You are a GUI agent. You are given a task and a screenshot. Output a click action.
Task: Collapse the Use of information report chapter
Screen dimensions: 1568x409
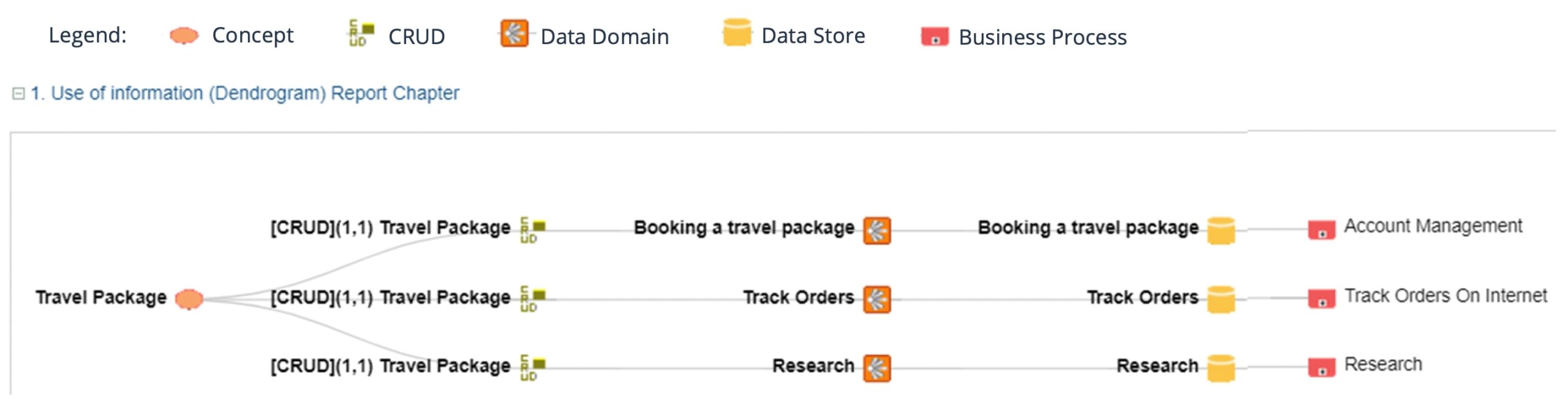click(x=18, y=94)
